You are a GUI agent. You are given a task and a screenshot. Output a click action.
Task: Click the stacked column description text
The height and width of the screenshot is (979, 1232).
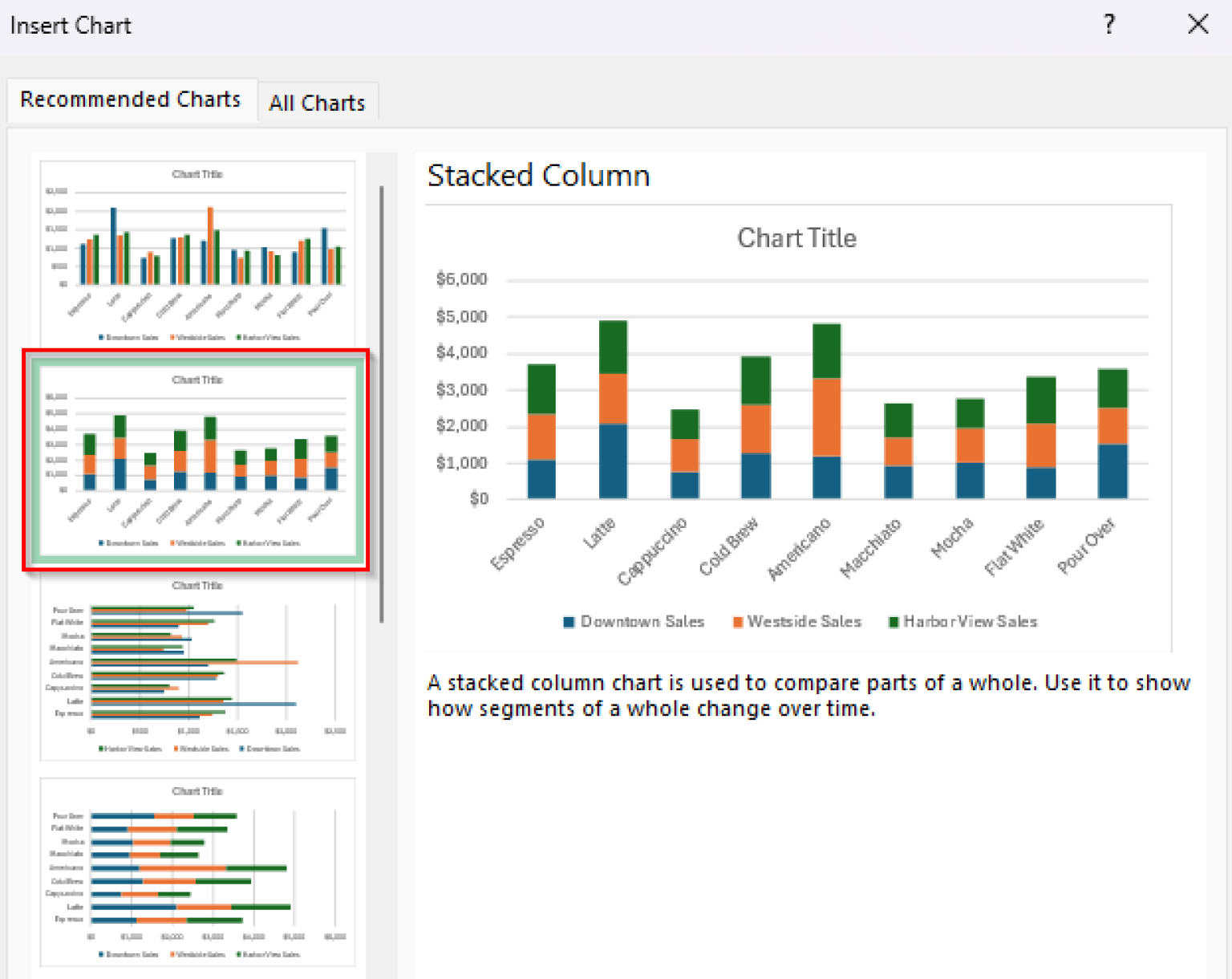tap(802, 695)
